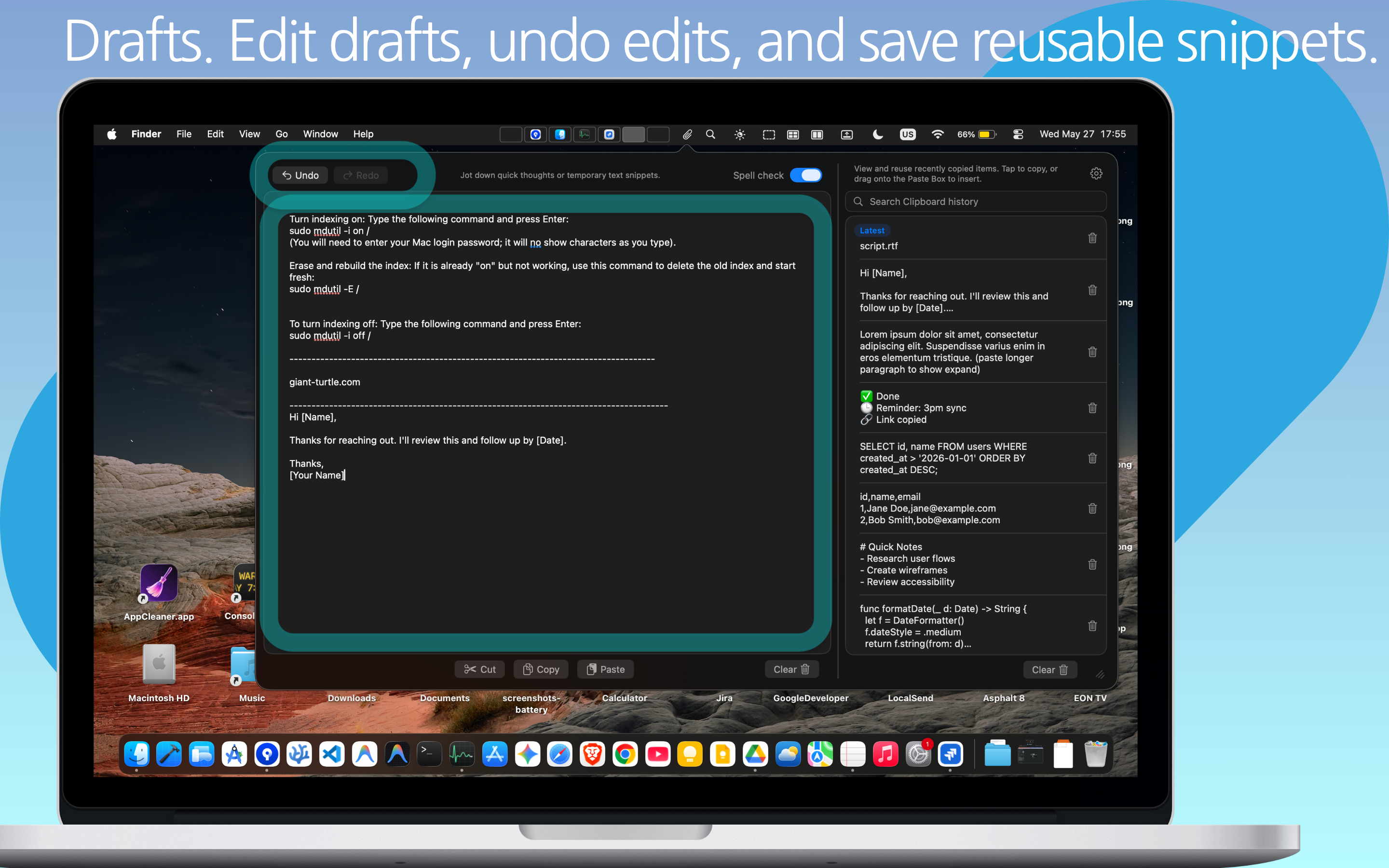
Task: Launch Xcode from the Dock
Action: tap(169, 754)
